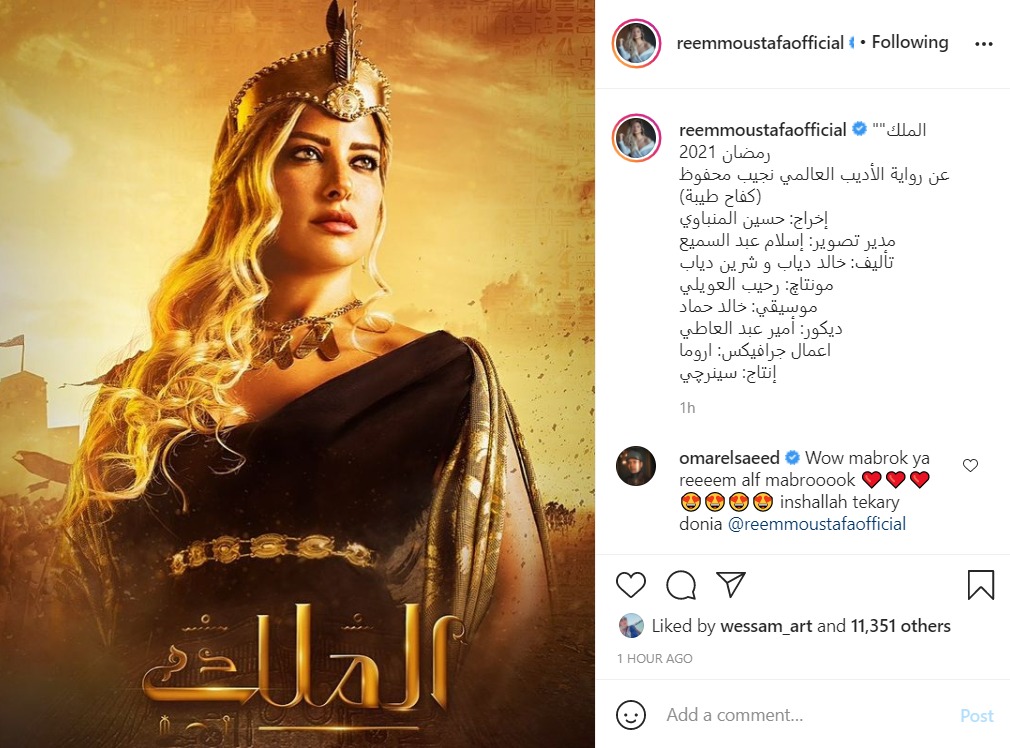Open the three-dot more options menu
1010x748 pixels.
984,44
